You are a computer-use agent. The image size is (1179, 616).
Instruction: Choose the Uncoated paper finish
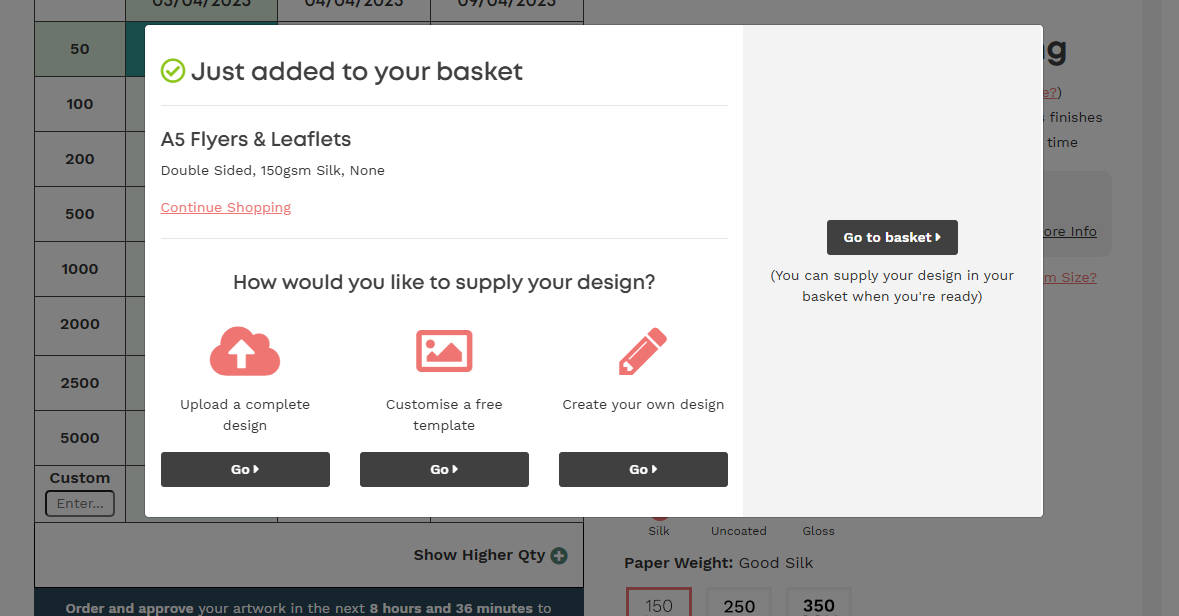(x=738, y=530)
